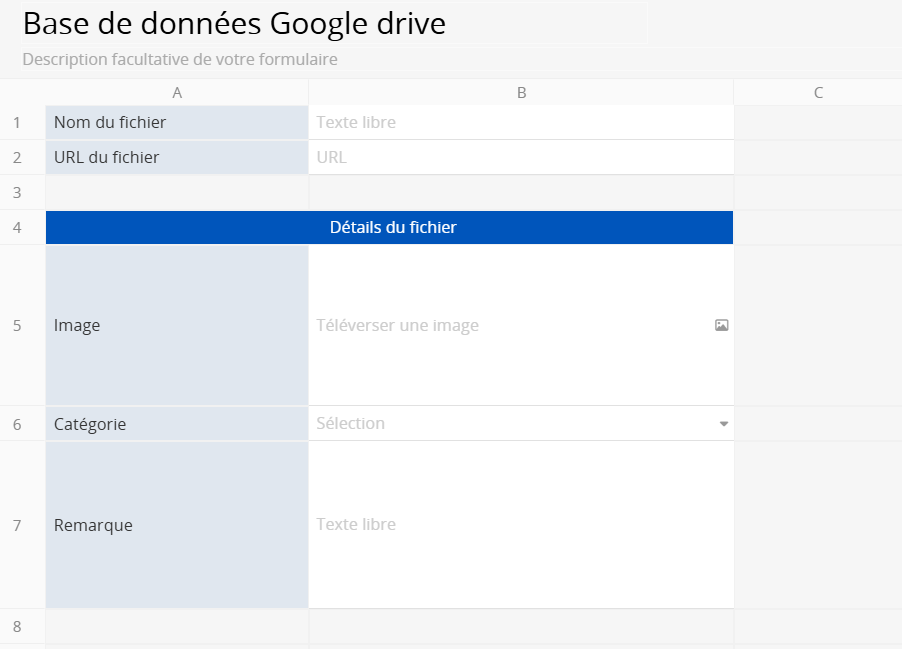Select row 5 header
The width and height of the screenshot is (902, 649).
point(17,325)
